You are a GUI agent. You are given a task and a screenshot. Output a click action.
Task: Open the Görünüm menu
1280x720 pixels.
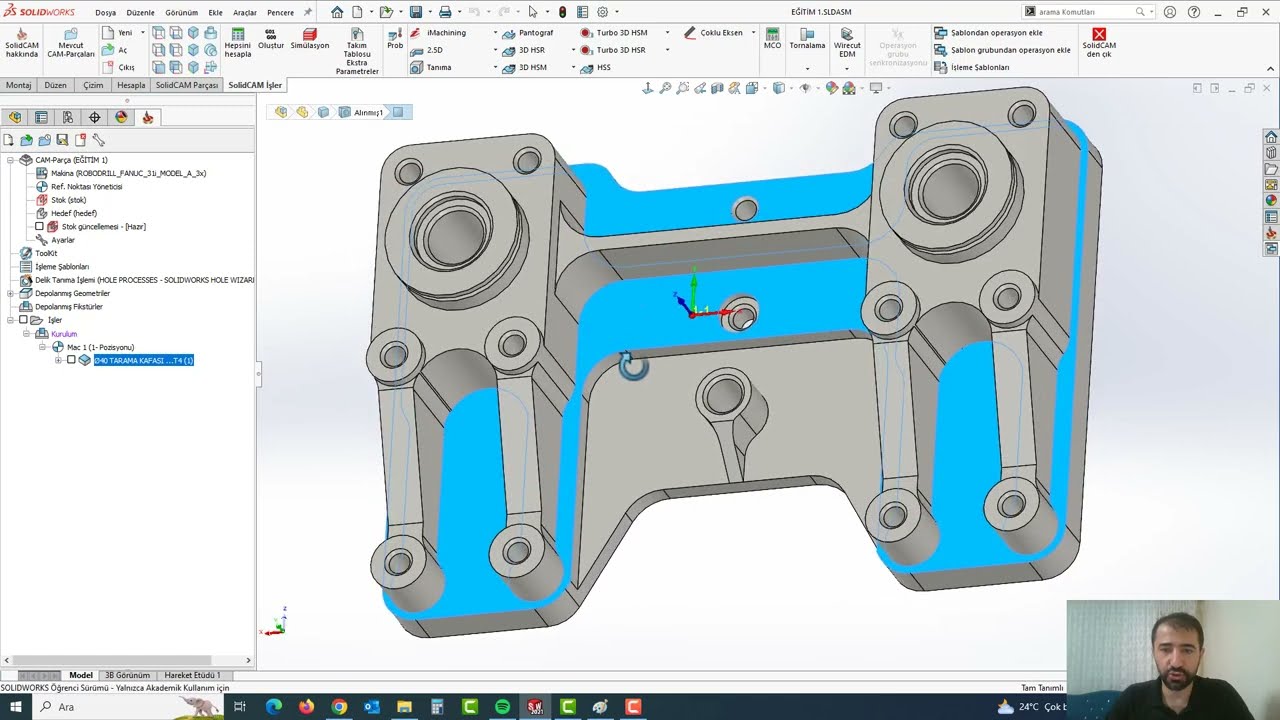pyautogui.click(x=181, y=13)
